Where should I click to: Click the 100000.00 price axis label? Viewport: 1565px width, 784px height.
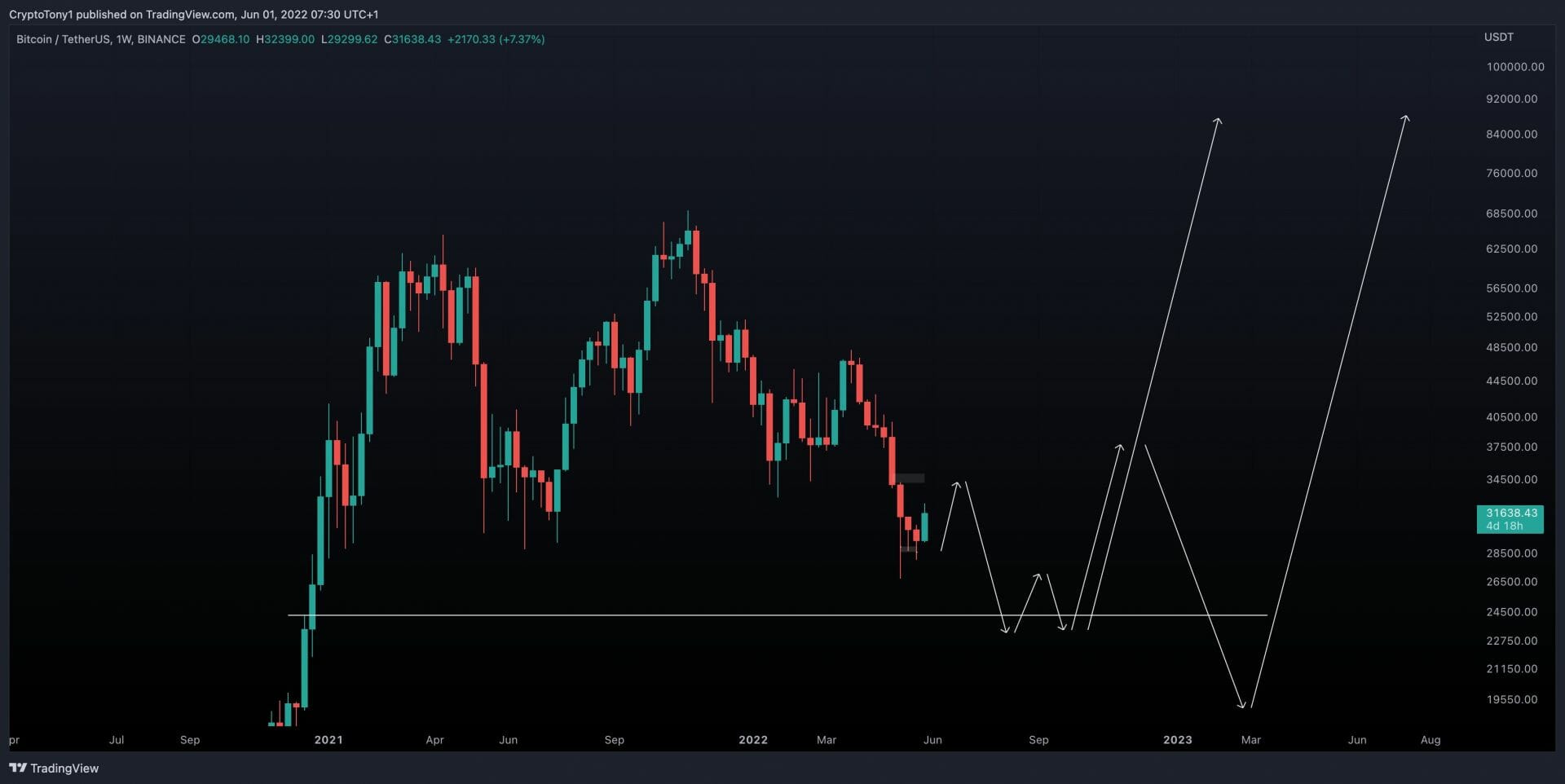[x=1514, y=67]
